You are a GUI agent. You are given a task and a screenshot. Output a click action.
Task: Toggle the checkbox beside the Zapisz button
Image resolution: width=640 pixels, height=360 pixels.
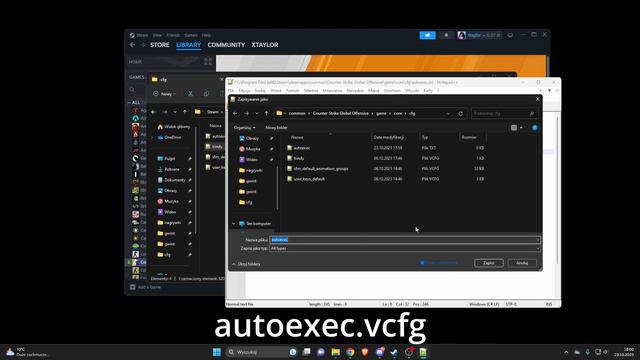(x=422, y=263)
